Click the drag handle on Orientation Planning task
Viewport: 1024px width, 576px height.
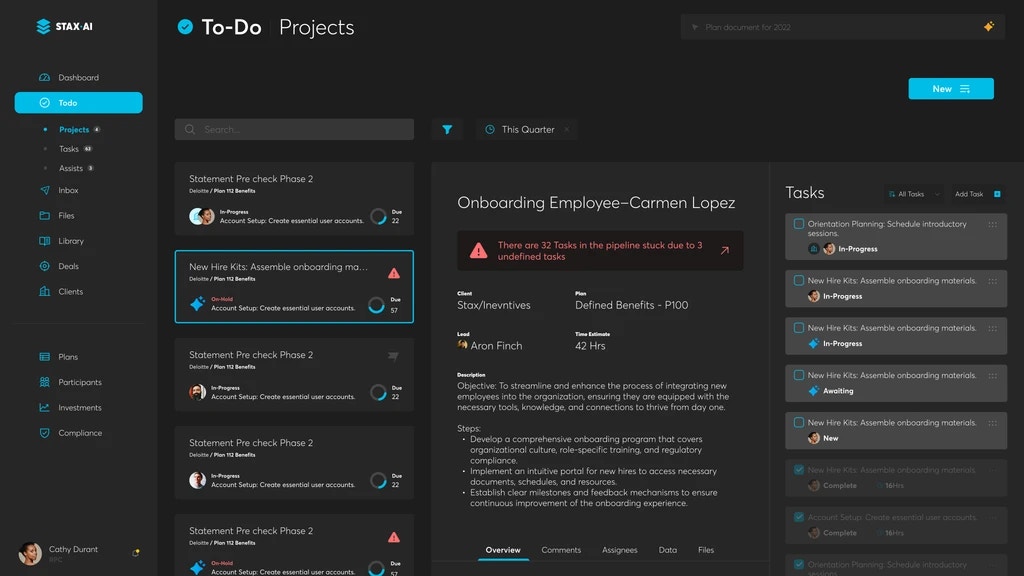coord(992,224)
